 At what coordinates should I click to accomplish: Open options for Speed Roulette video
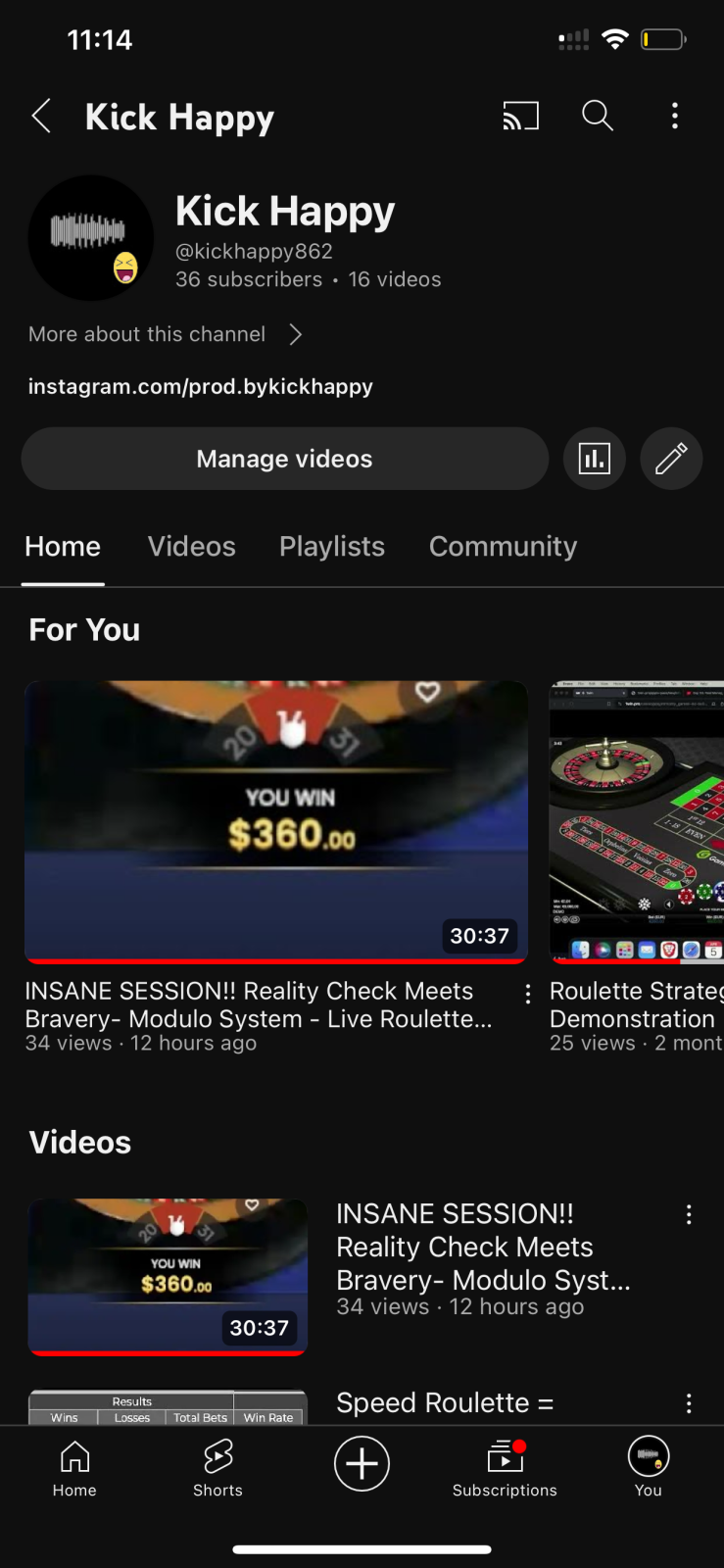[689, 1403]
